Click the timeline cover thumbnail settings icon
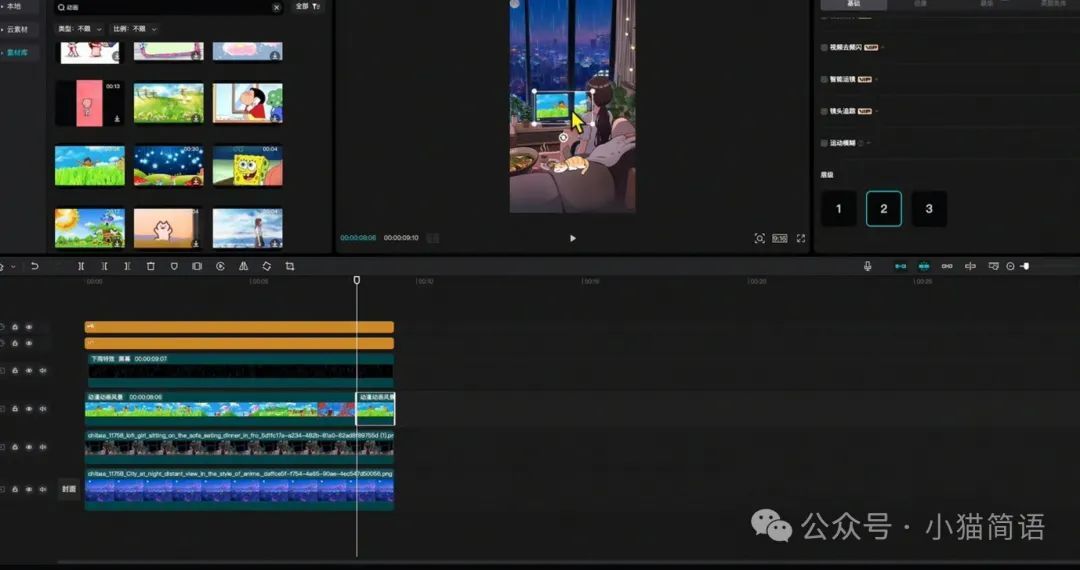Image resolution: width=1080 pixels, height=570 pixels. [x=993, y=266]
